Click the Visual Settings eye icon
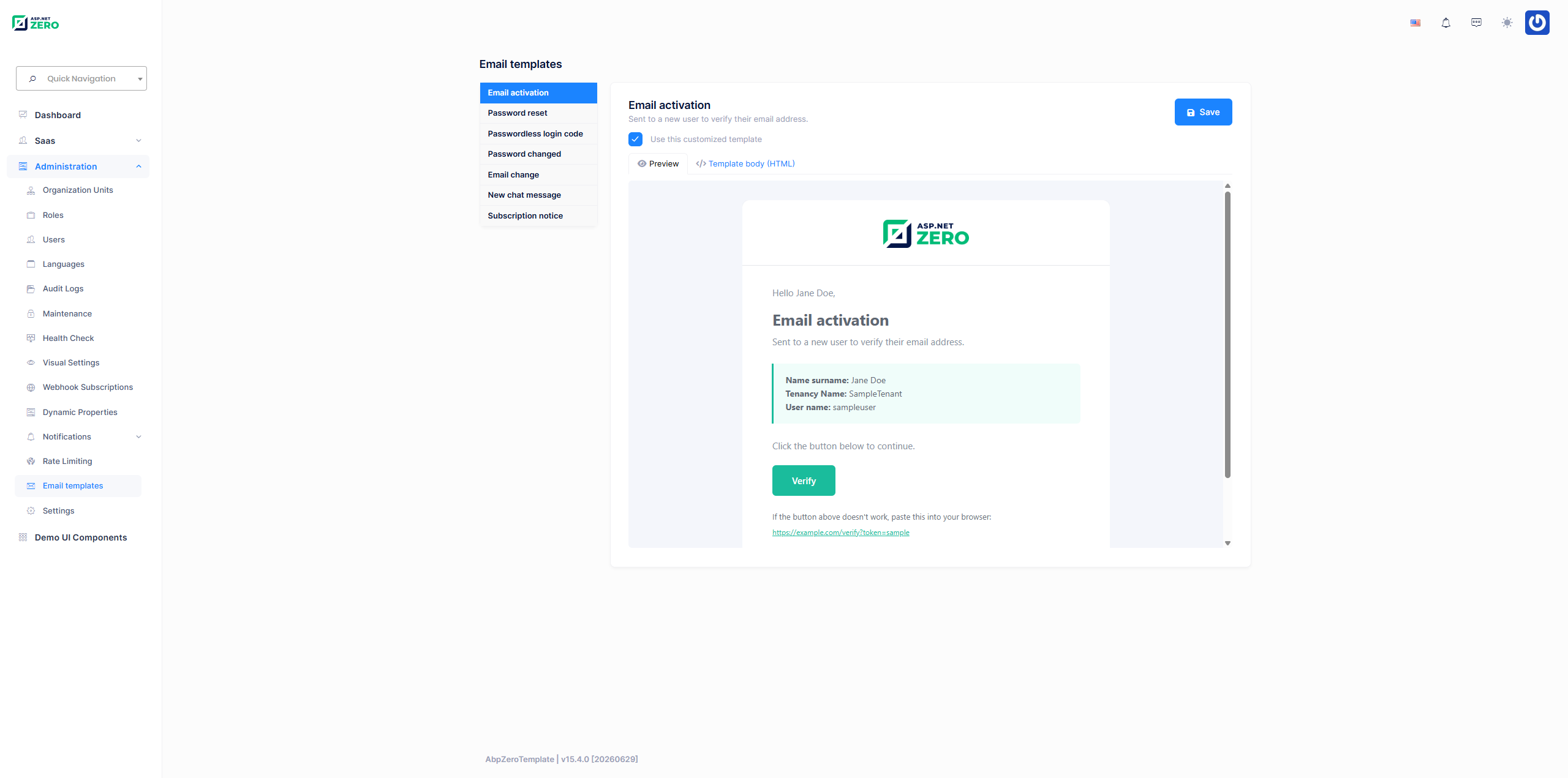The image size is (1568, 778). [31, 362]
